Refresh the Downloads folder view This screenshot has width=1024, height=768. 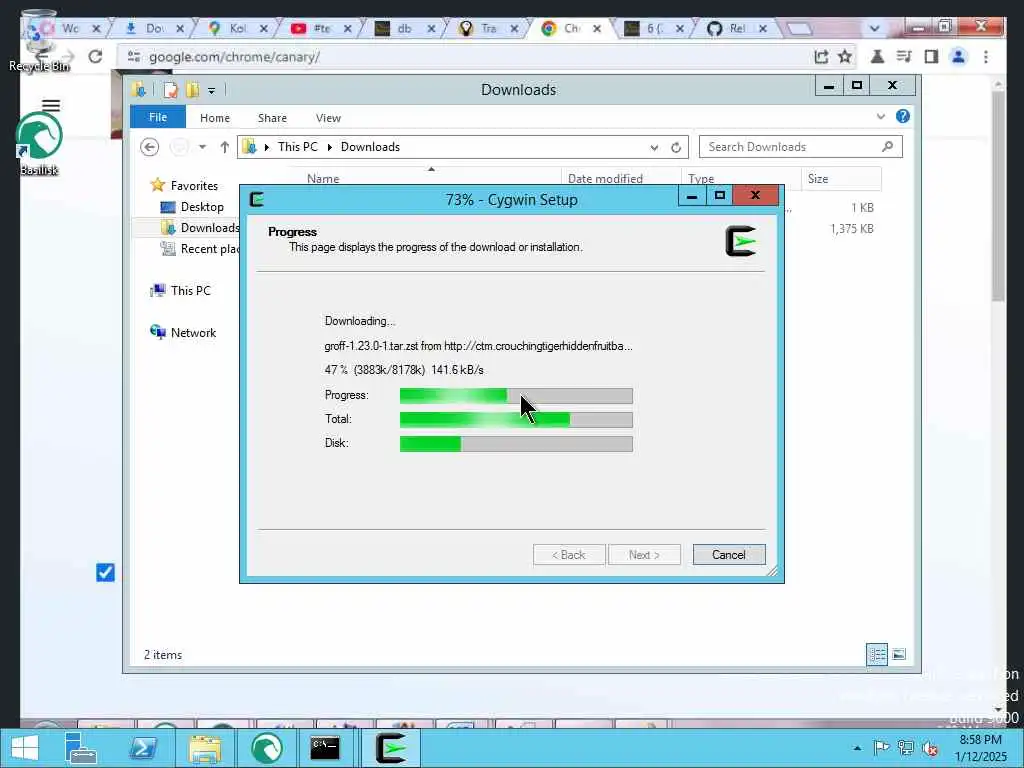pyautogui.click(x=676, y=148)
